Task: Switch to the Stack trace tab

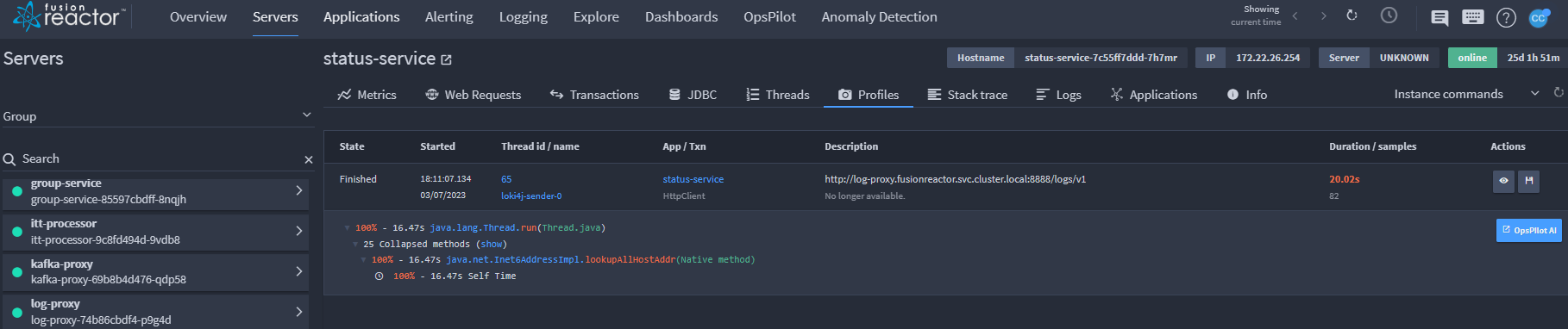Action: point(968,95)
